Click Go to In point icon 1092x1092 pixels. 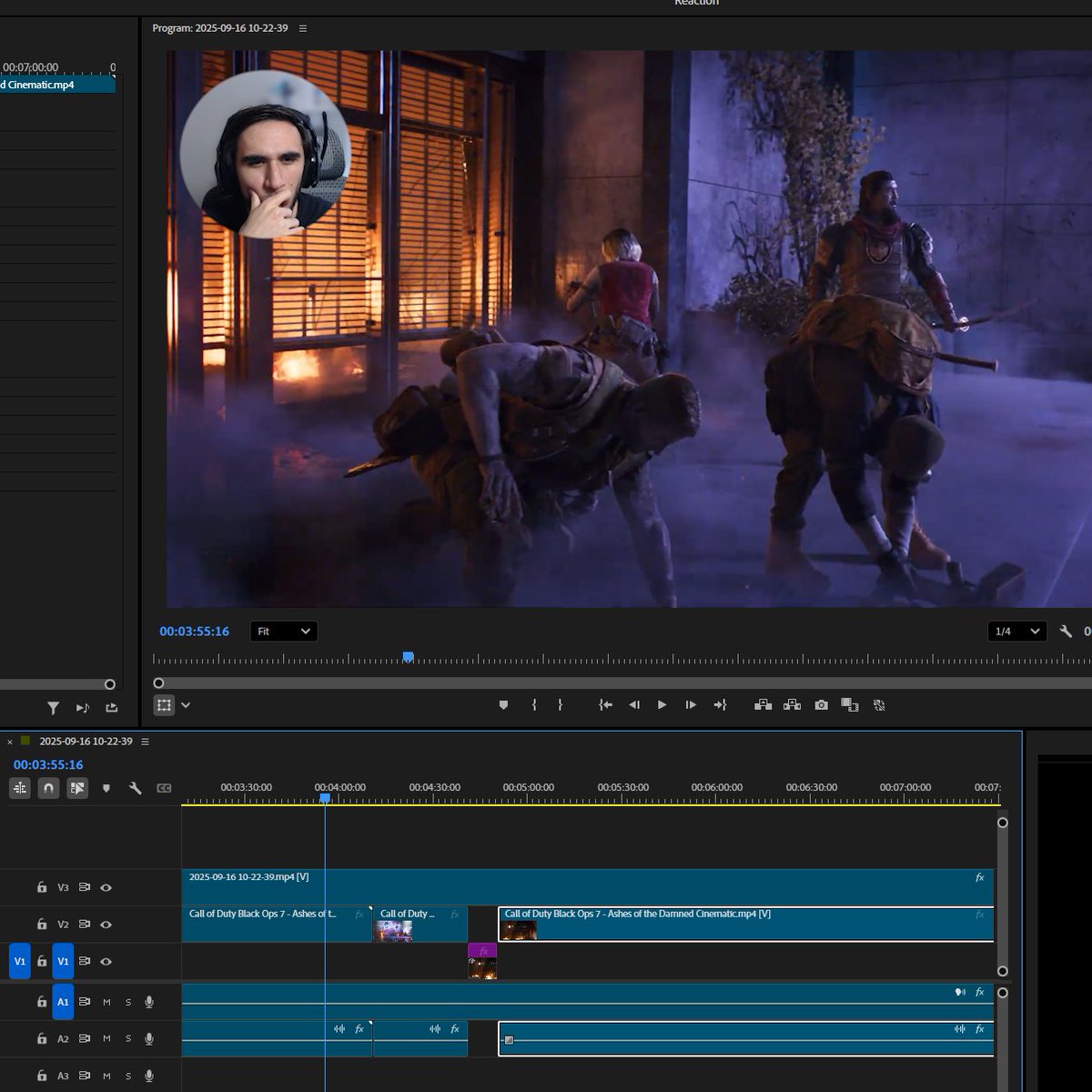(x=605, y=705)
